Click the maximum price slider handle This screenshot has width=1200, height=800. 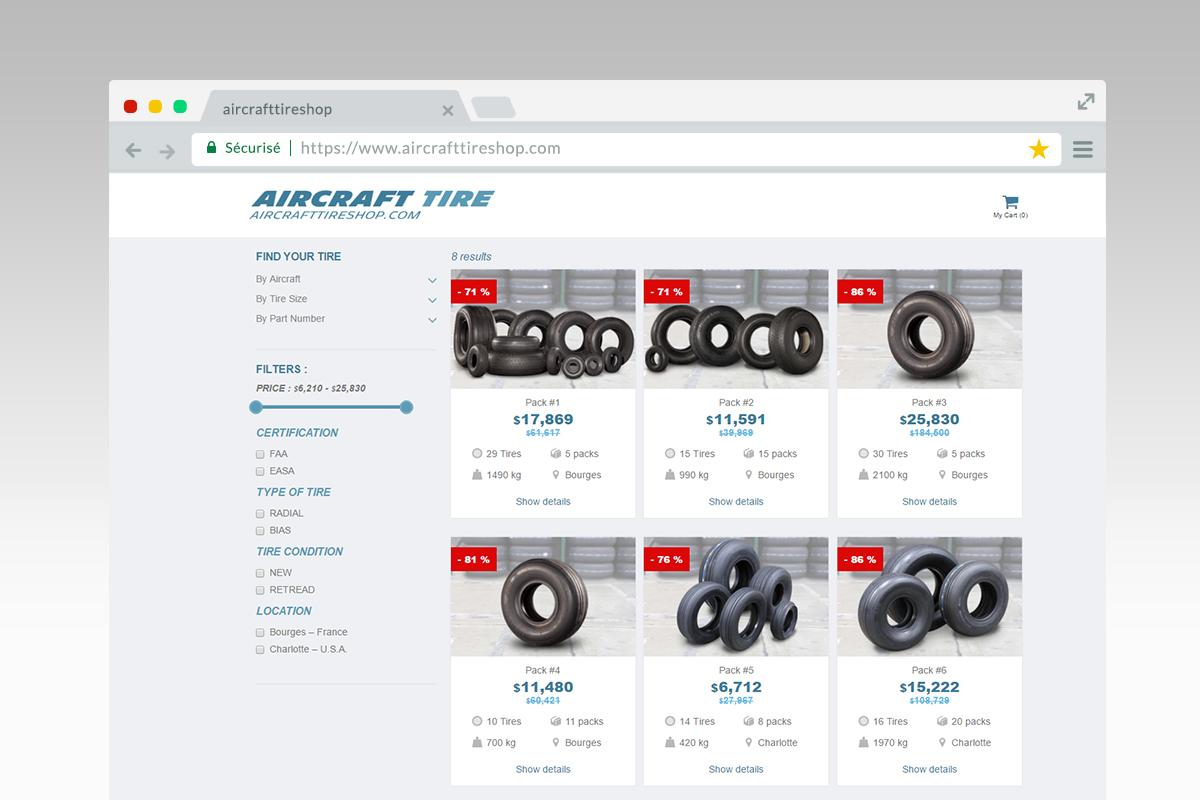coord(406,407)
